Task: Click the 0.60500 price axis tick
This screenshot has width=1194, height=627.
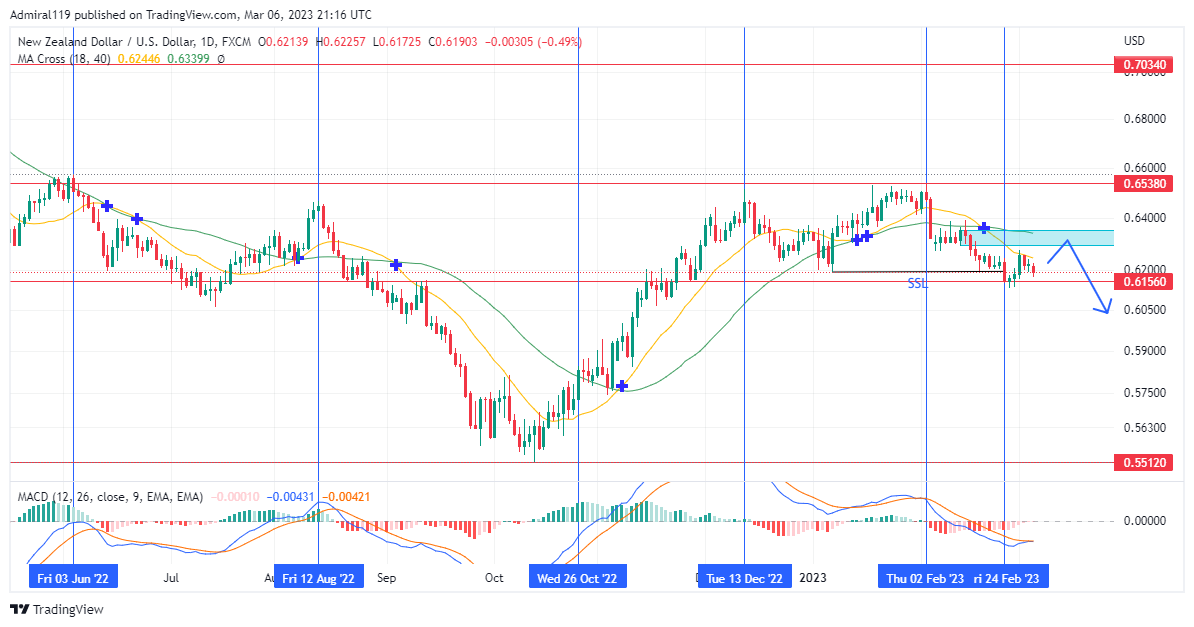Action: coord(1145,310)
